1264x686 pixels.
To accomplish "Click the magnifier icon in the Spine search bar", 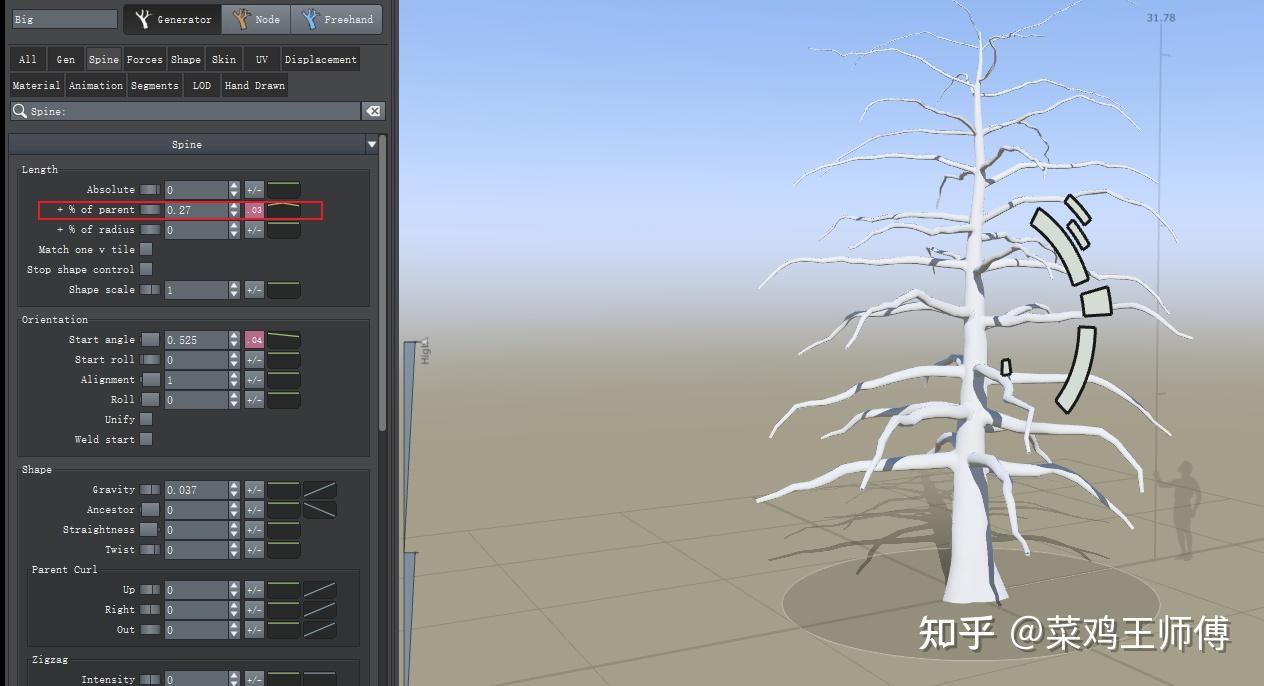I will click(x=21, y=111).
